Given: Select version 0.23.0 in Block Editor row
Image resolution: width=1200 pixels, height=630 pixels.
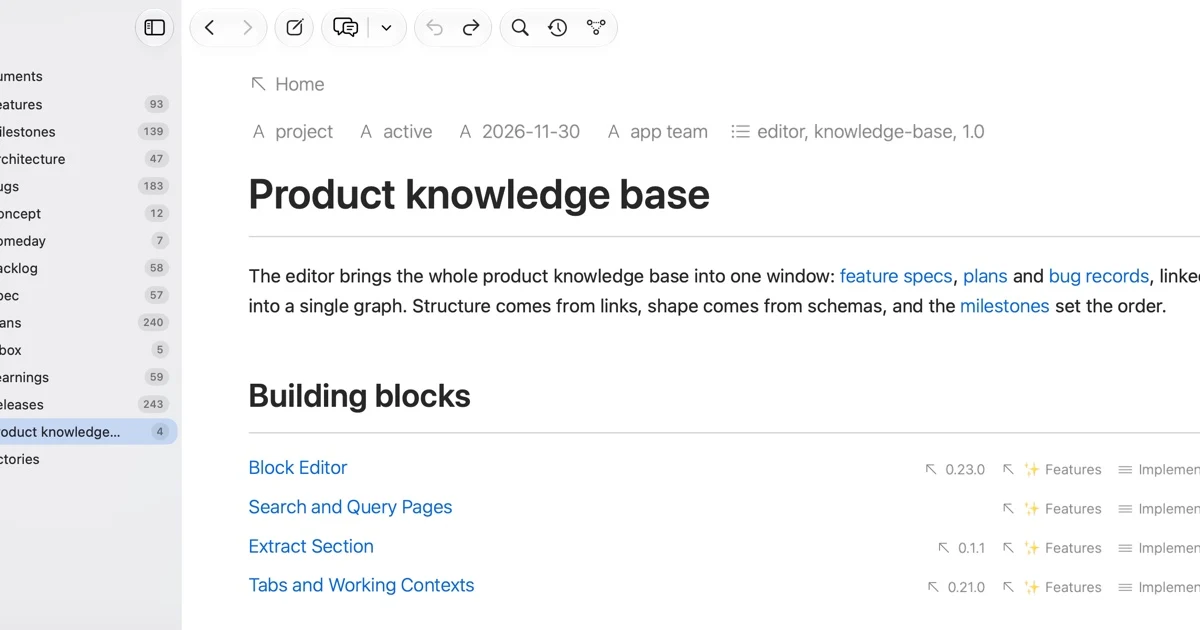Looking at the screenshot, I should [x=955, y=469].
